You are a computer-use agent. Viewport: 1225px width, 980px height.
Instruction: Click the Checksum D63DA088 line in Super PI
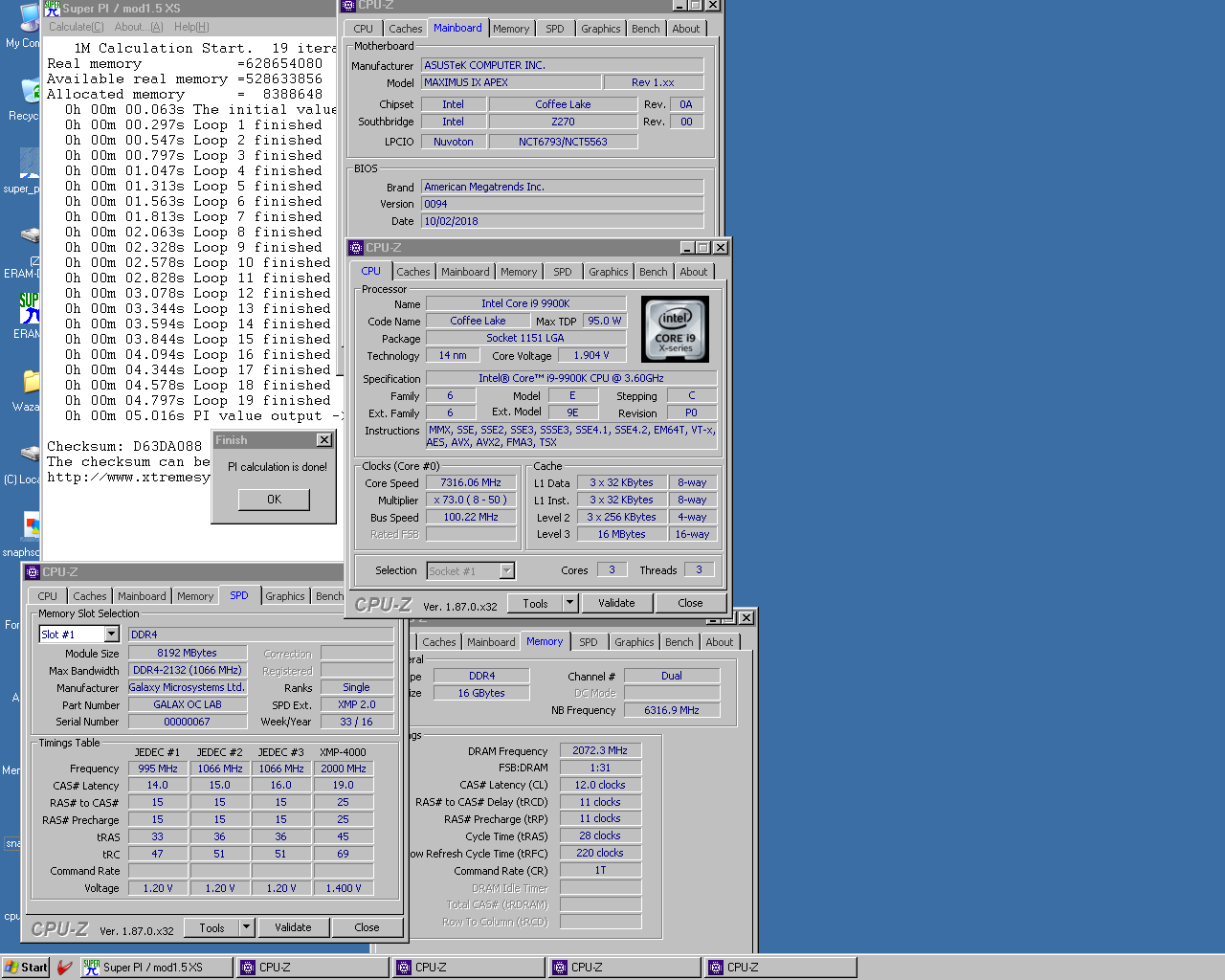[x=124, y=446]
